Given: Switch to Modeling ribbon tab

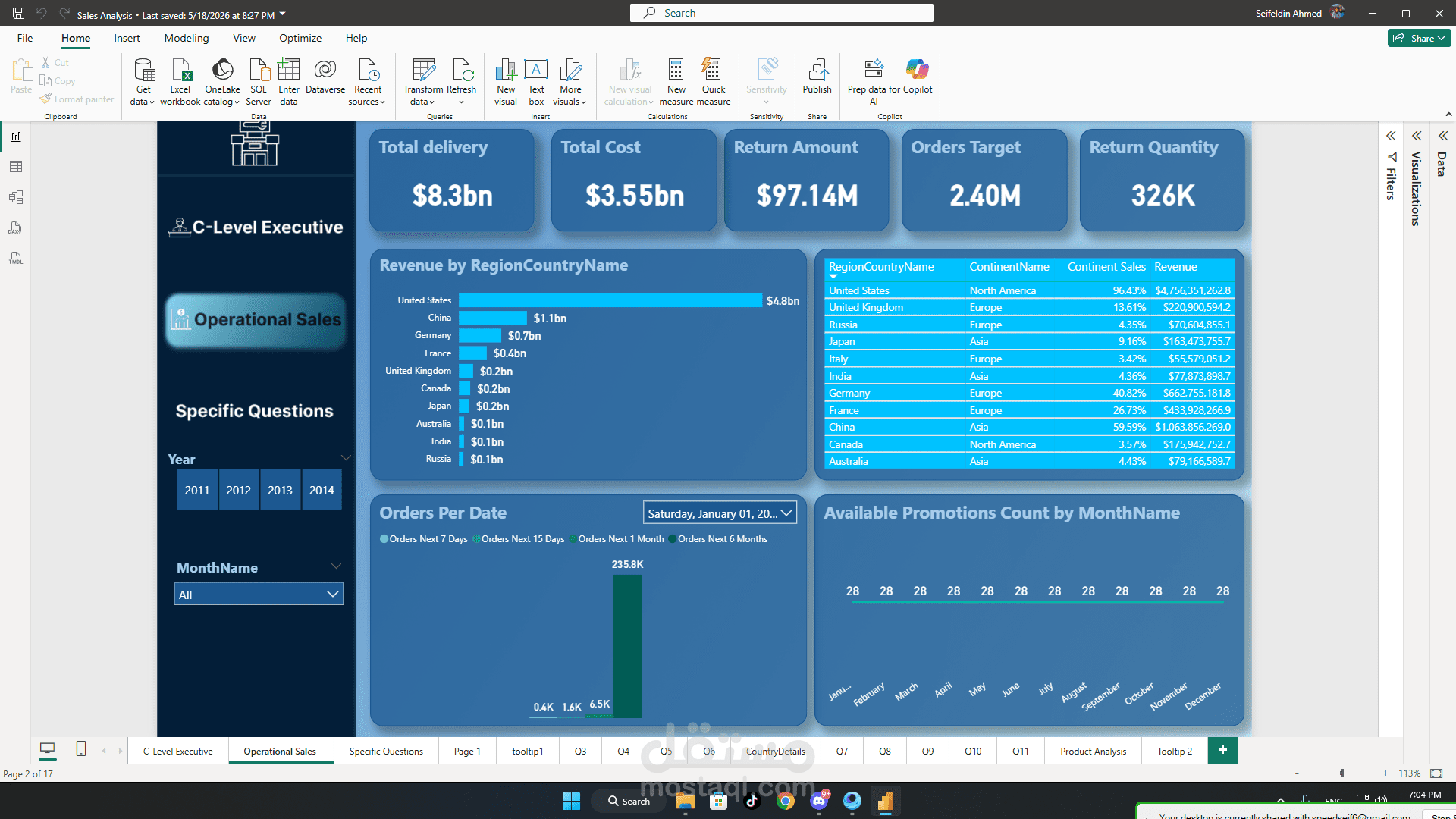Looking at the screenshot, I should (187, 38).
